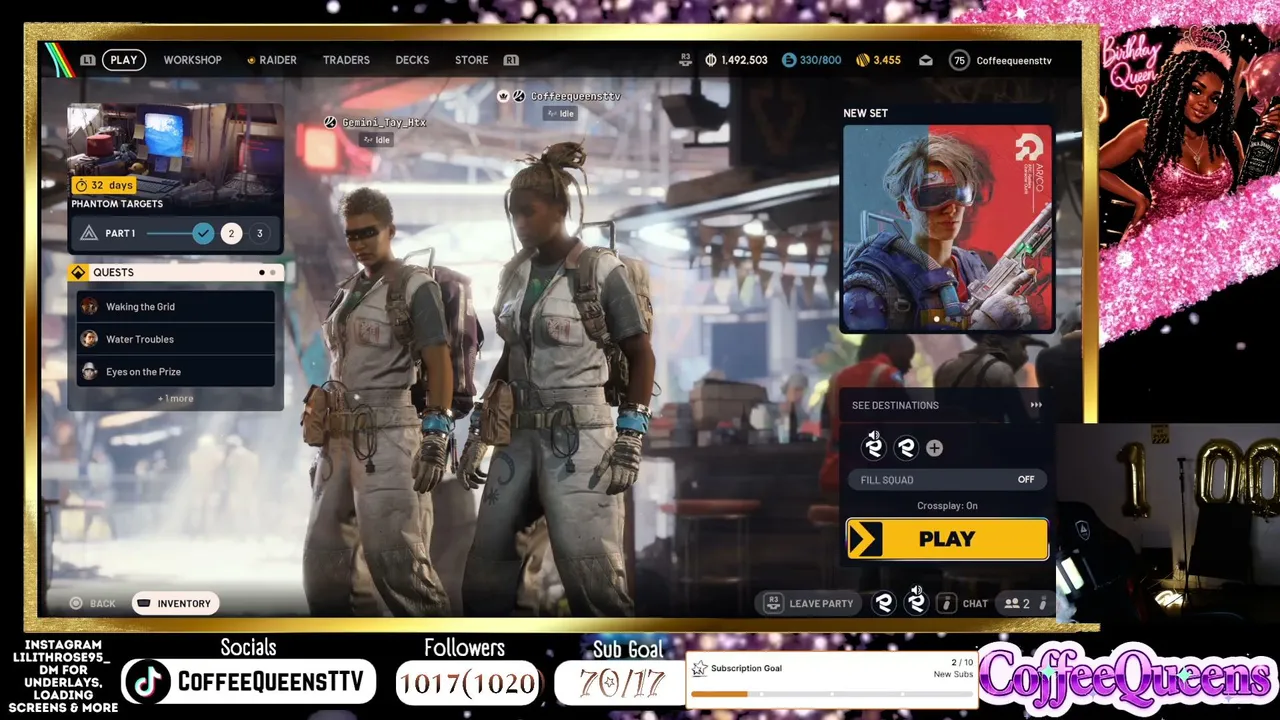The height and width of the screenshot is (720, 1280).
Task: Click the triangle icon beside PART 1
Action: pyautogui.click(x=89, y=233)
